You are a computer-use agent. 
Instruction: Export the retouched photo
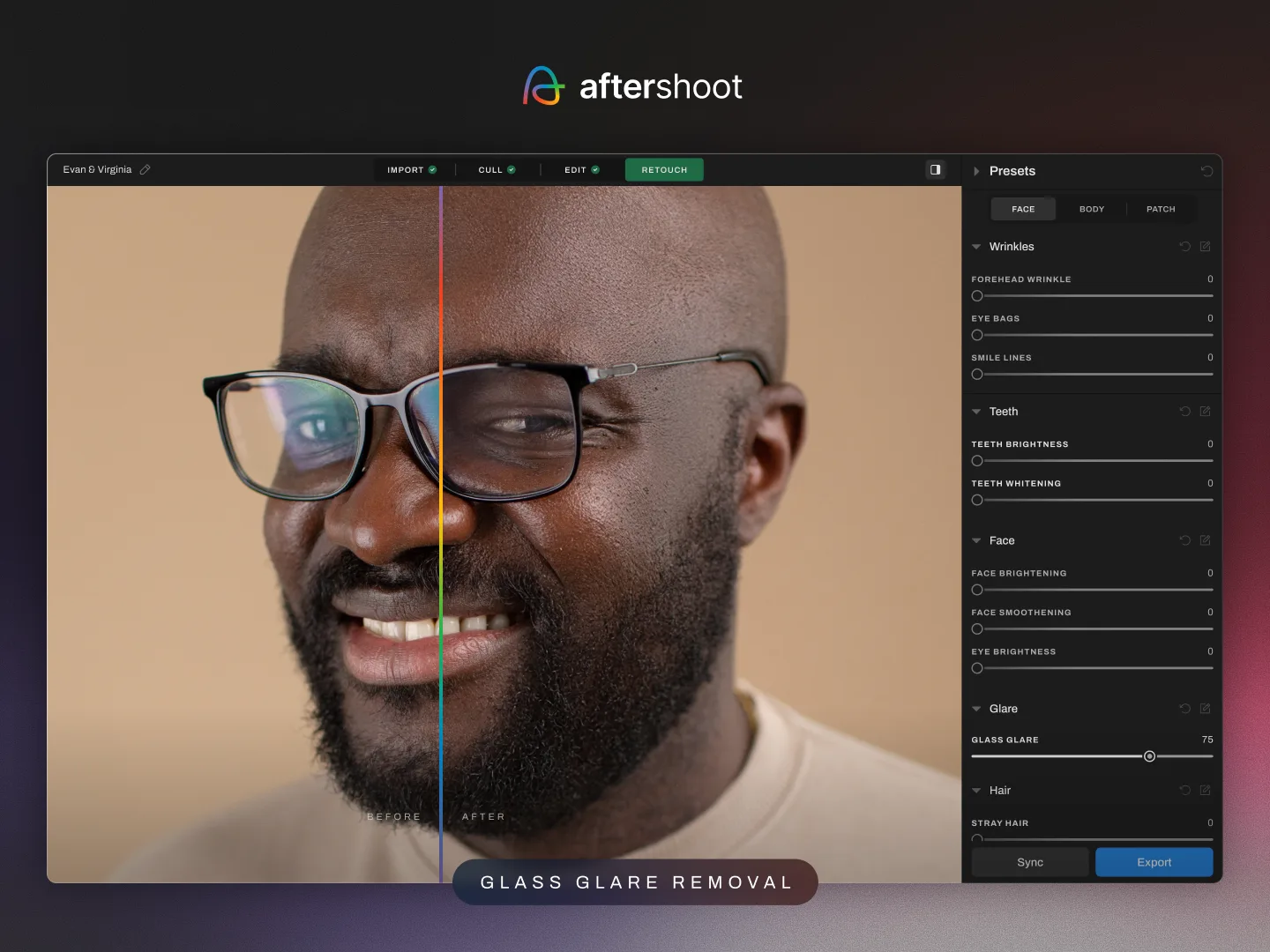1154,862
